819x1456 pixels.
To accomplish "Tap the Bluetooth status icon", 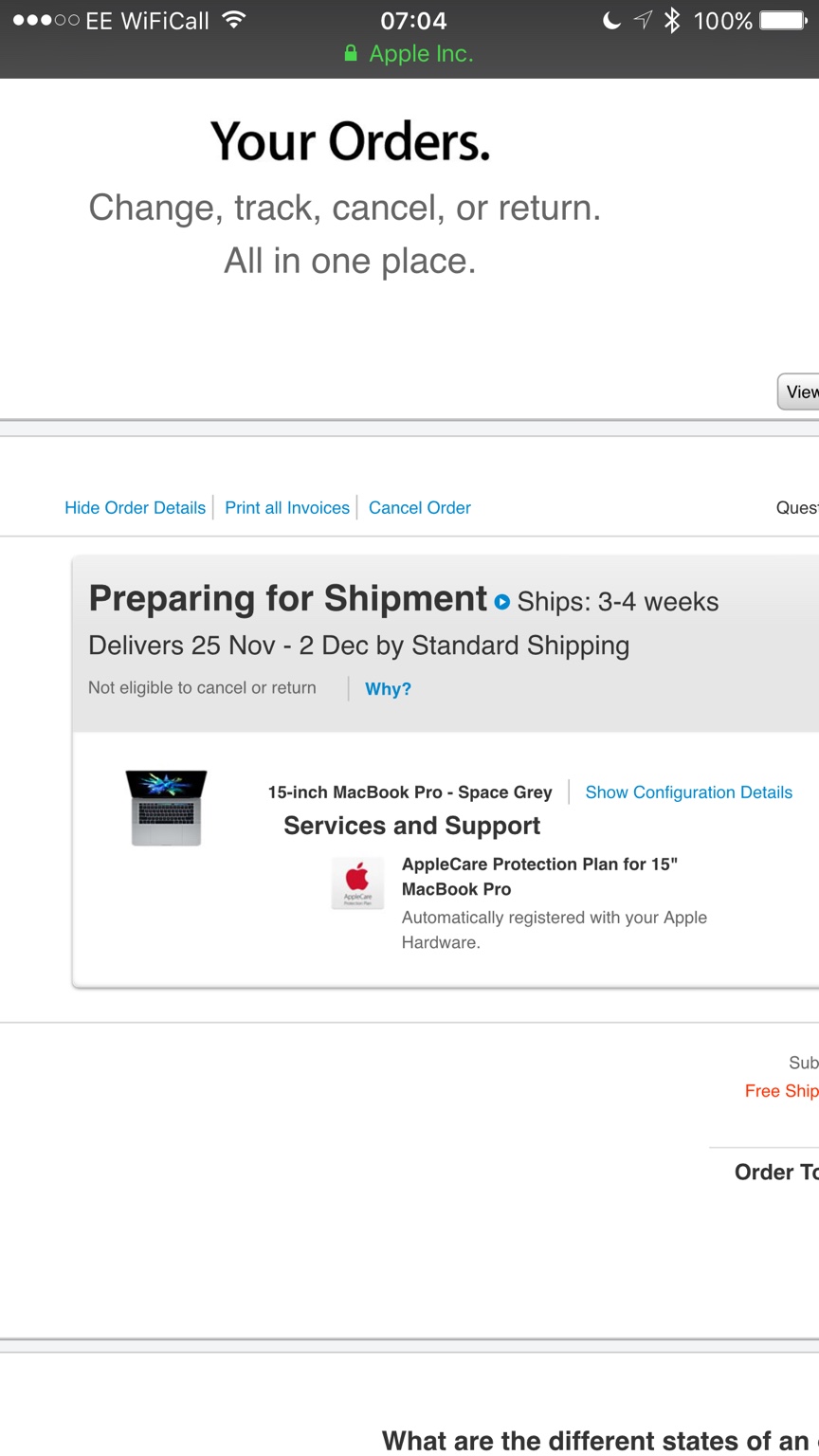I will click(x=672, y=20).
